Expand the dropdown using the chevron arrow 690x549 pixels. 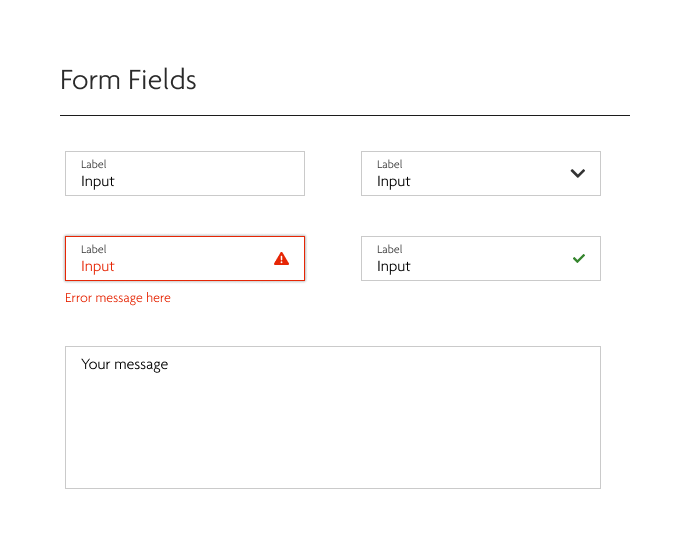(577, 173)
